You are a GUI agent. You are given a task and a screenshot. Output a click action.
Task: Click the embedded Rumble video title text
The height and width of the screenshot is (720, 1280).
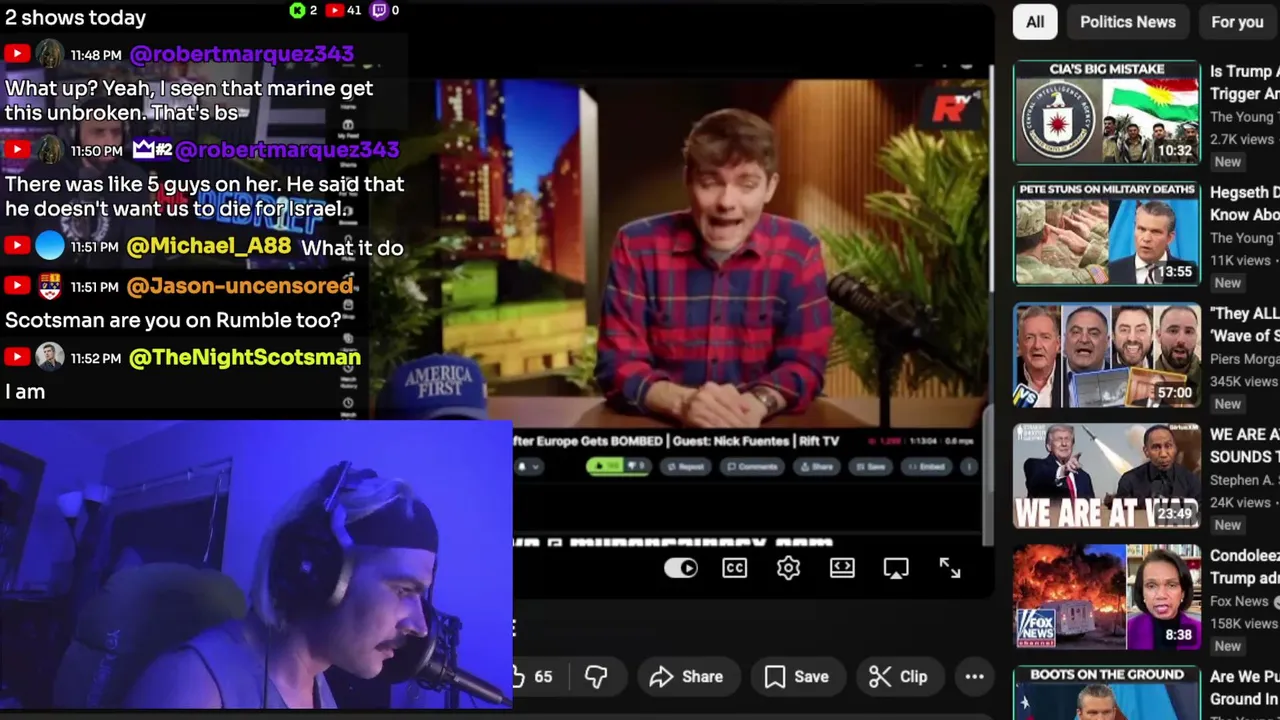[675, 441]
